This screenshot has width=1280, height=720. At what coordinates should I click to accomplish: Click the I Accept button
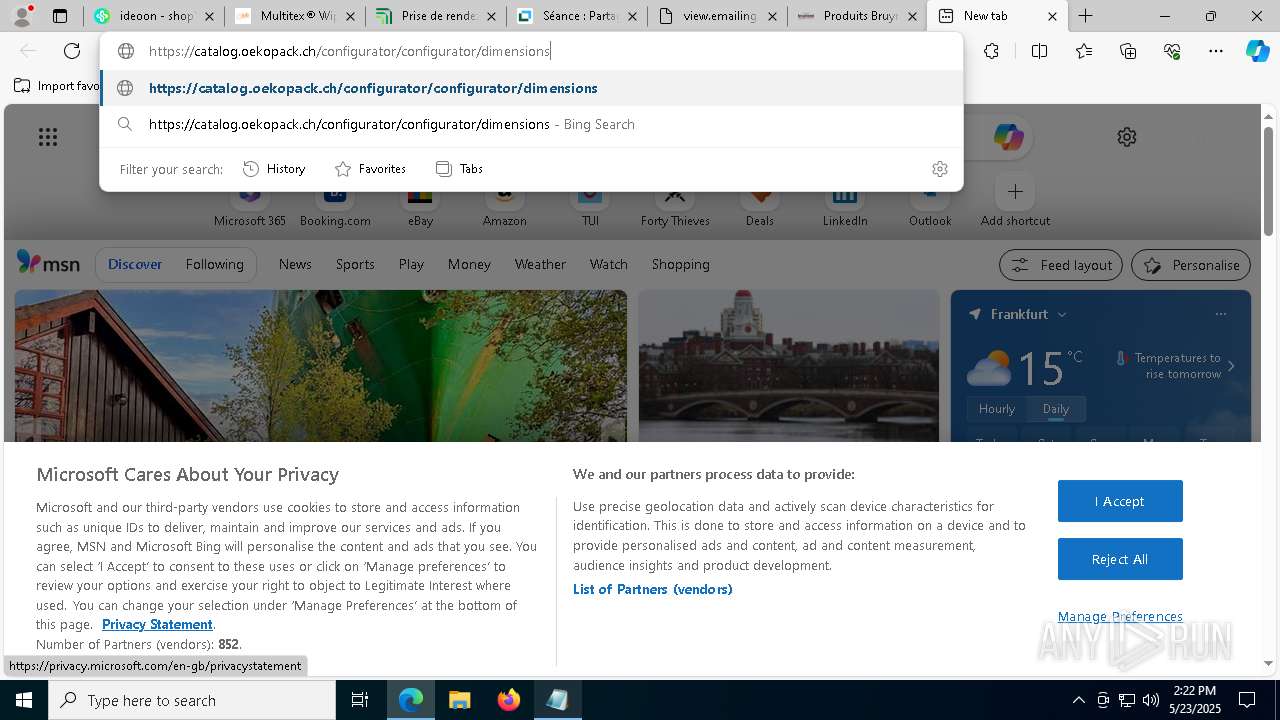click(x=1120, y=501)
